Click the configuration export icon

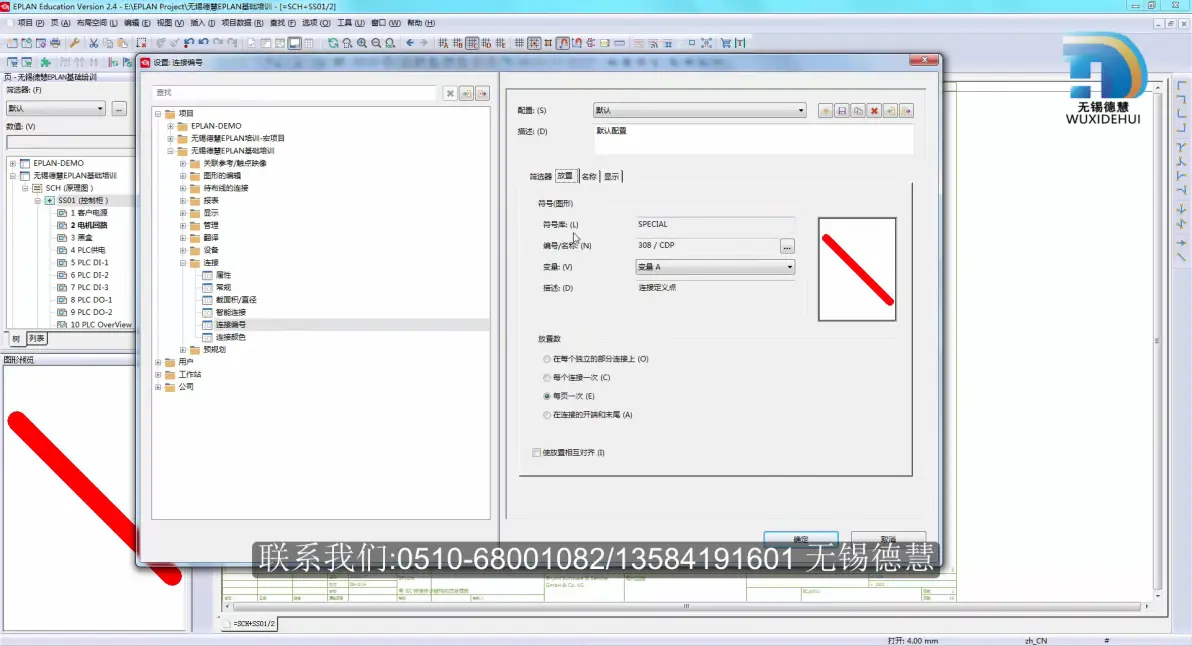tap(906, 111)
